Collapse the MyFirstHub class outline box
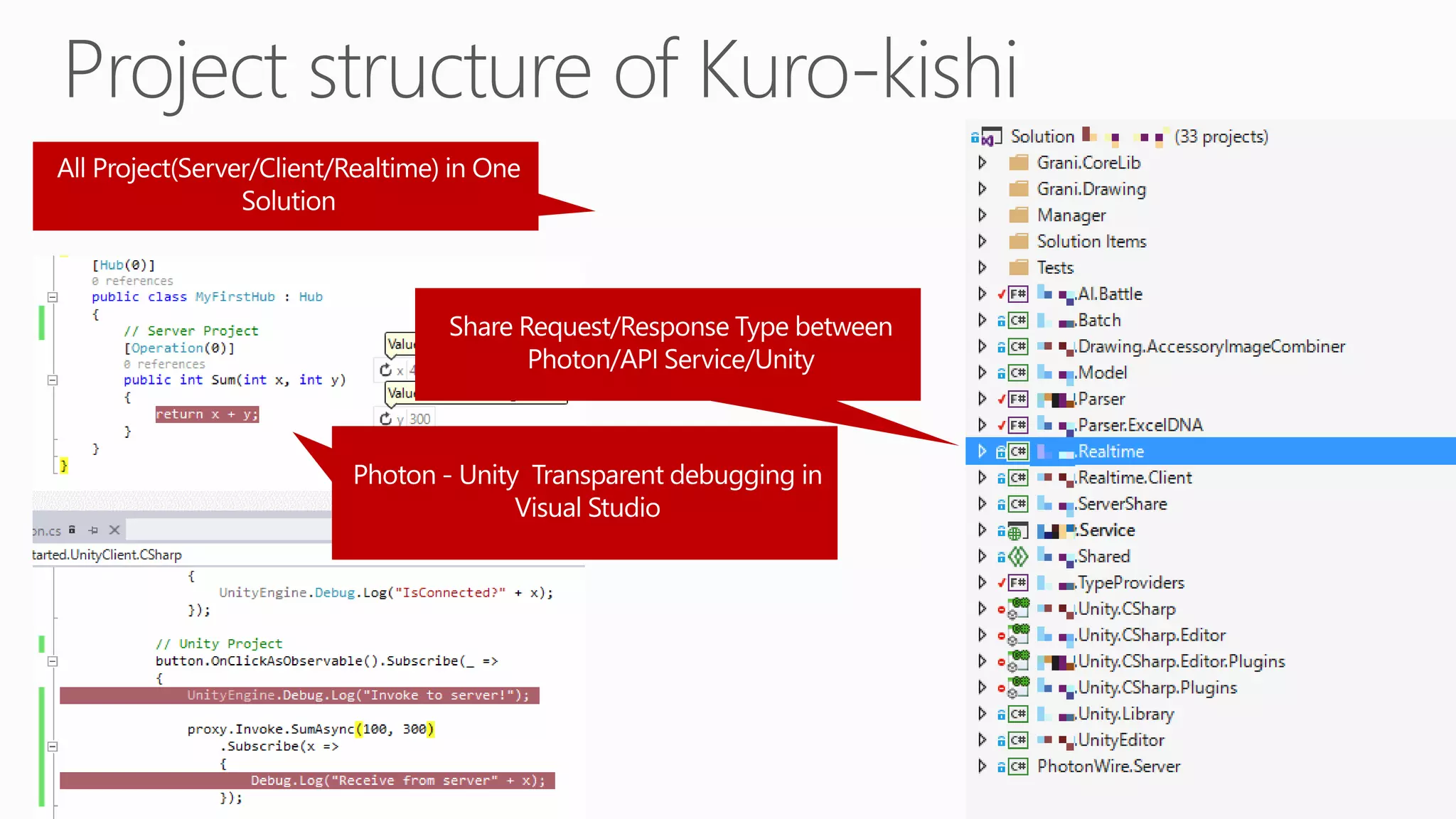 pos(53,297)
